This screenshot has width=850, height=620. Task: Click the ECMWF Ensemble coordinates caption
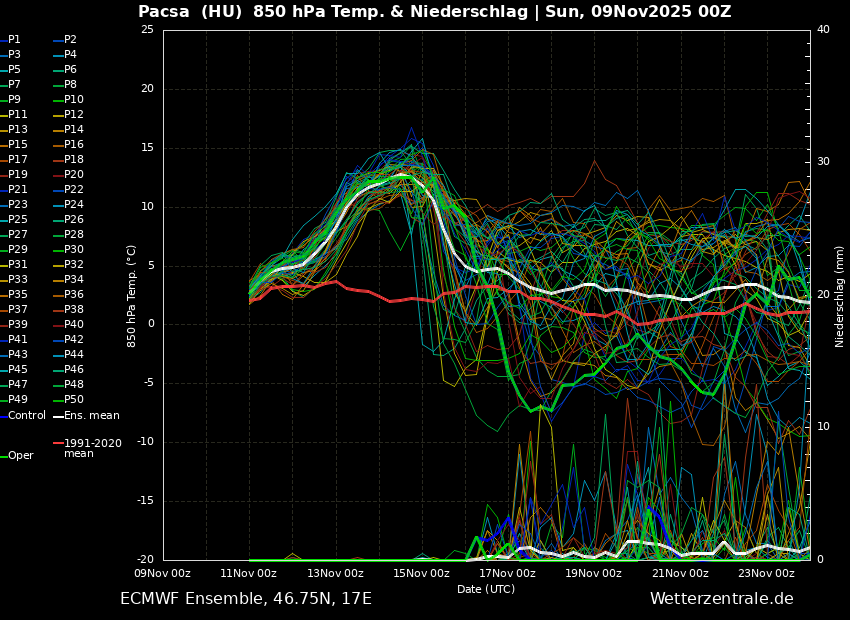[x=246, y=599]
